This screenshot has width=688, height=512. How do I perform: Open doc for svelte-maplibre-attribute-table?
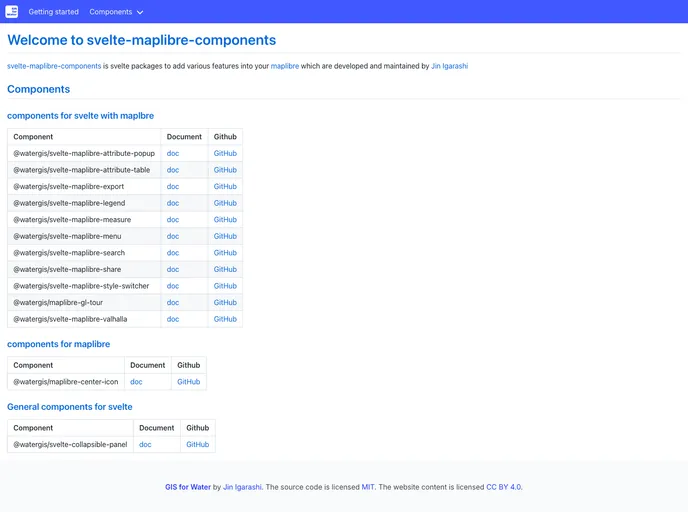(173, 170)
